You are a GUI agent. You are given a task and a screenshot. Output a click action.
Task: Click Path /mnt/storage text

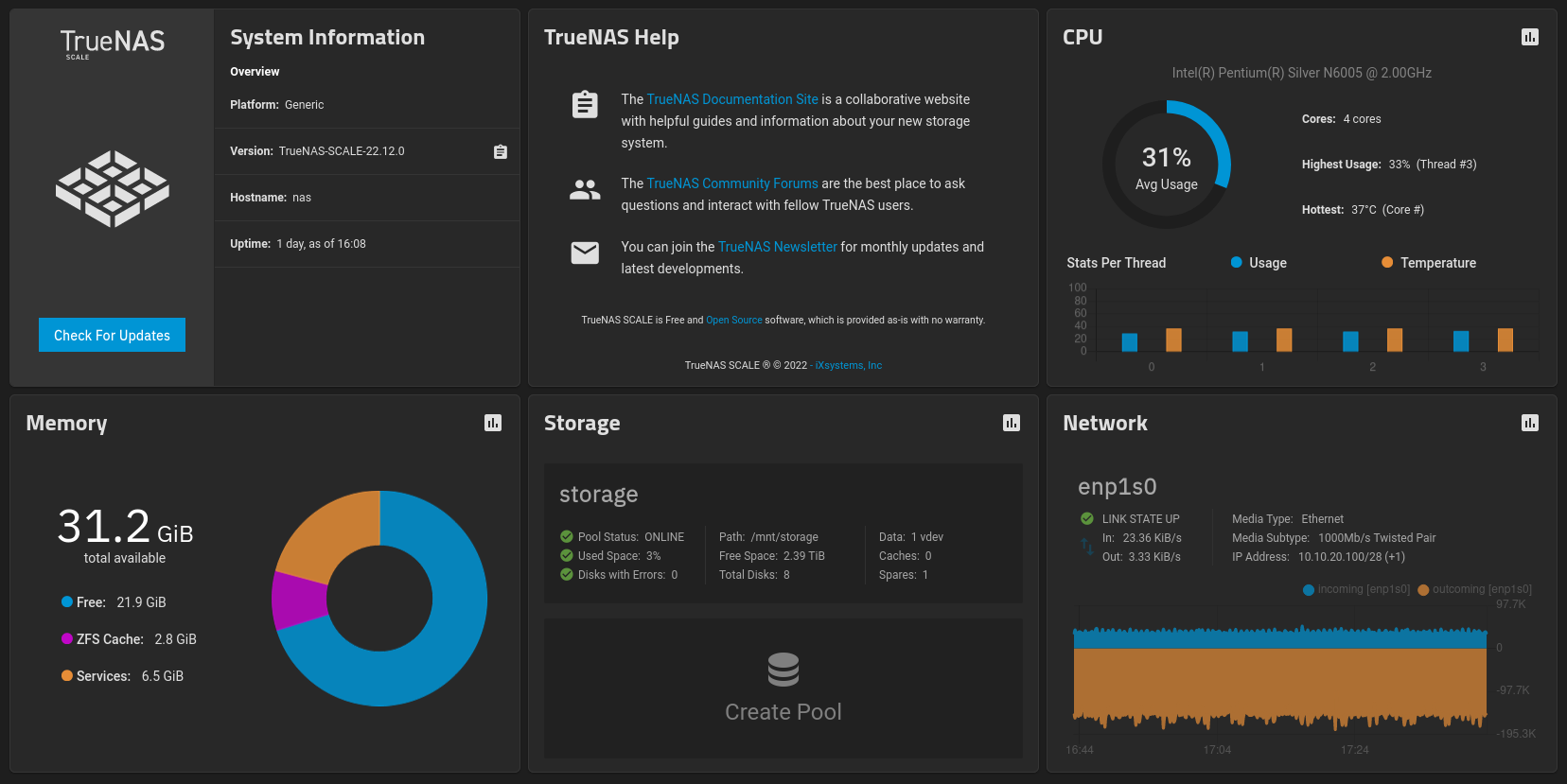click(x=768, y=537)
